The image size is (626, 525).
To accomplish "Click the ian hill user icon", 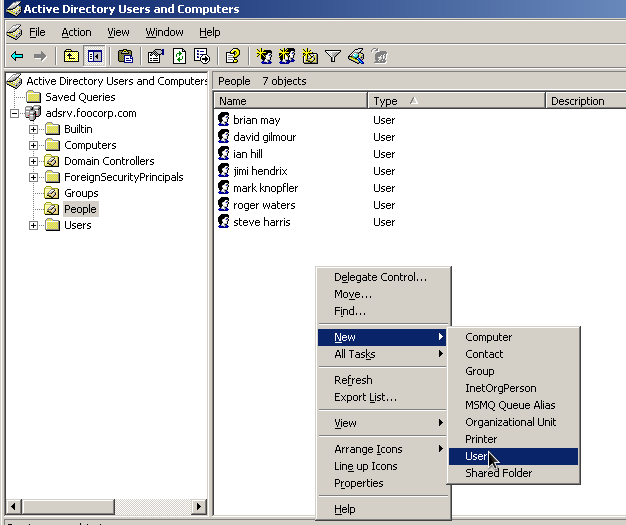I will tap(224, 154).
